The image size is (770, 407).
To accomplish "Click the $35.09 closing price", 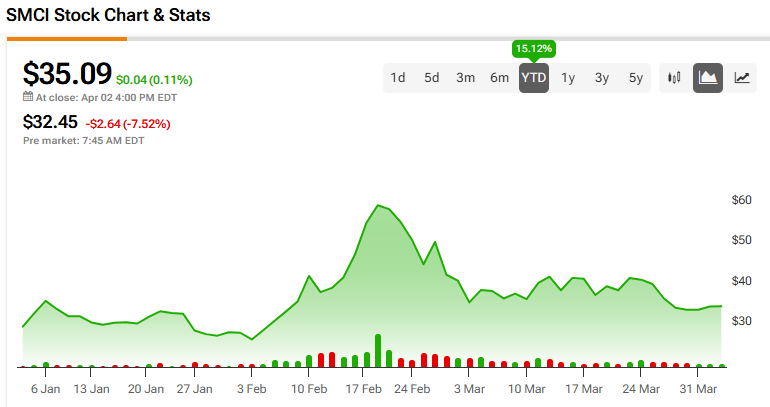I will click(x=67, y=74).
